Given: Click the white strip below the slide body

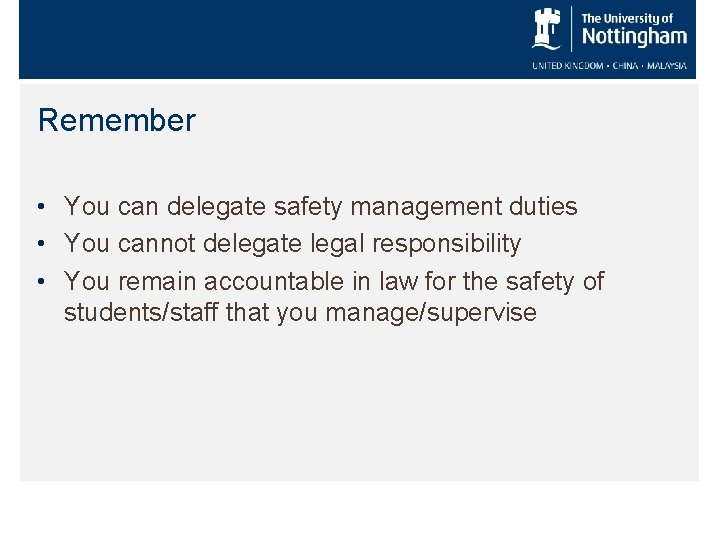Looking at the screenshot, I should pos(360,510).
